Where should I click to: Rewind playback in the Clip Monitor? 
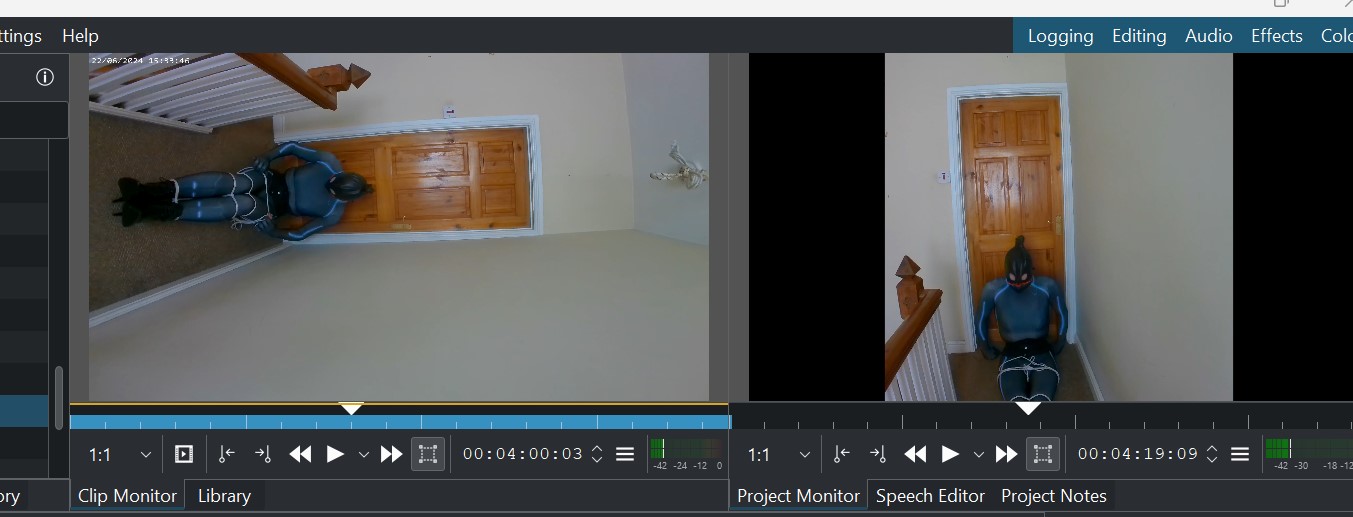[x=300, y=454]
